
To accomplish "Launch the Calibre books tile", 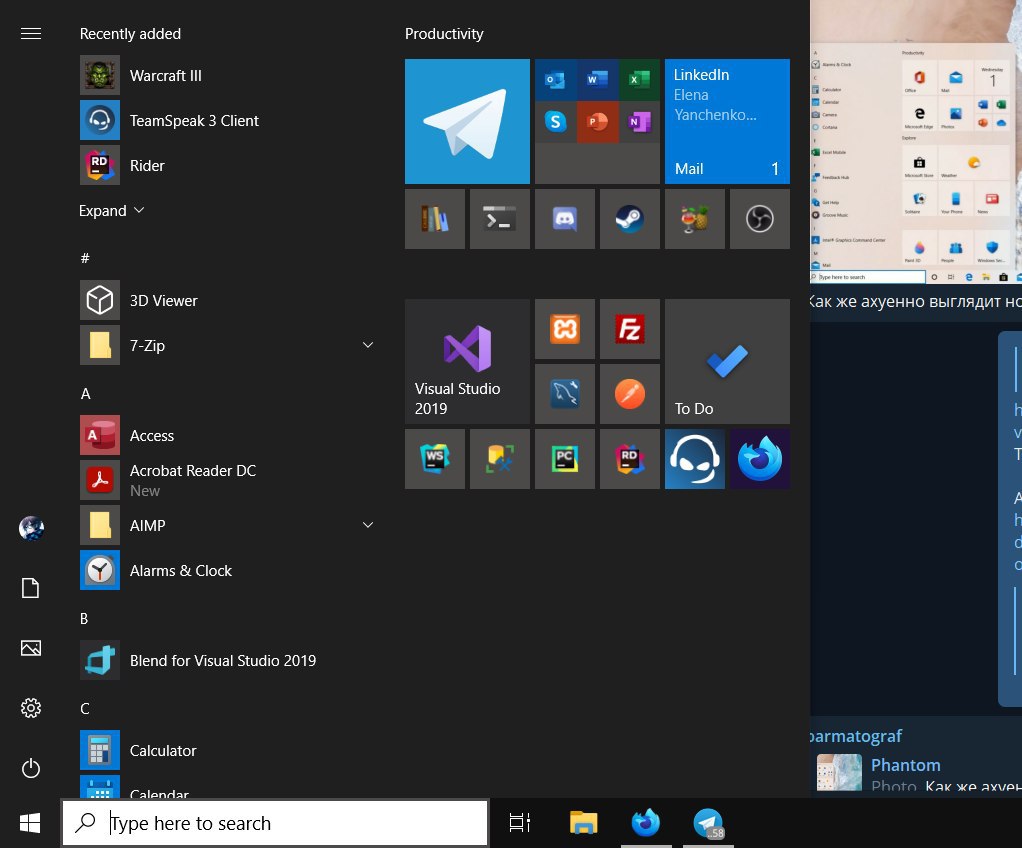I will (435, 219).
